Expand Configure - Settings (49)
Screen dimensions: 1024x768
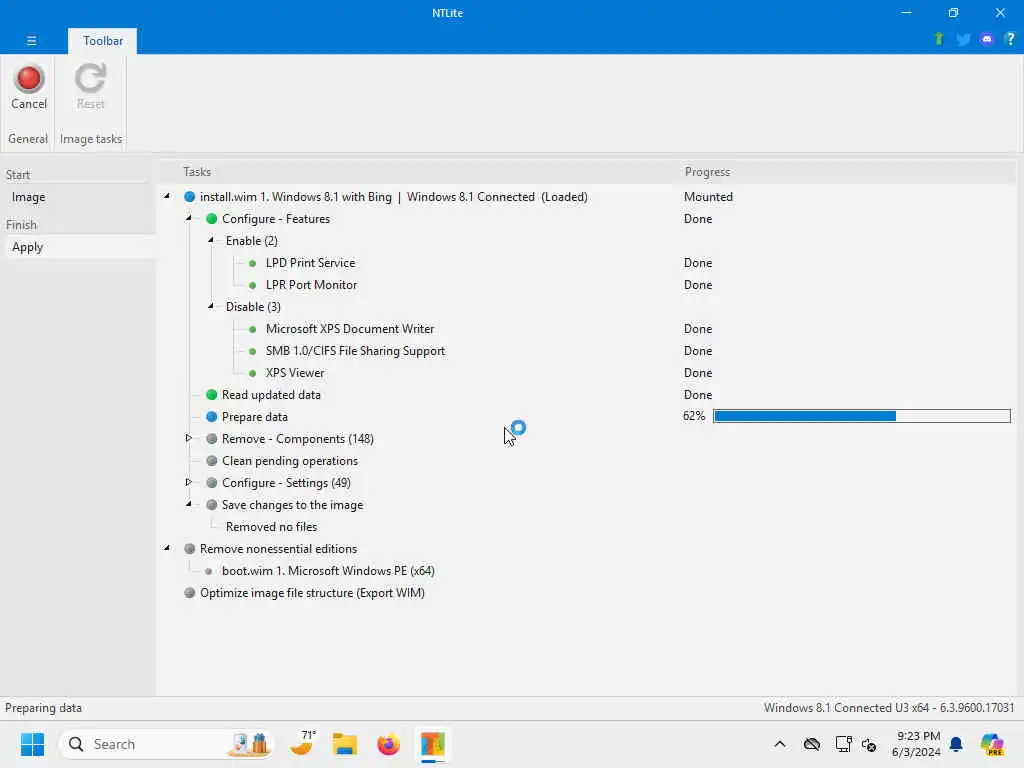click(x=189, y=482)
